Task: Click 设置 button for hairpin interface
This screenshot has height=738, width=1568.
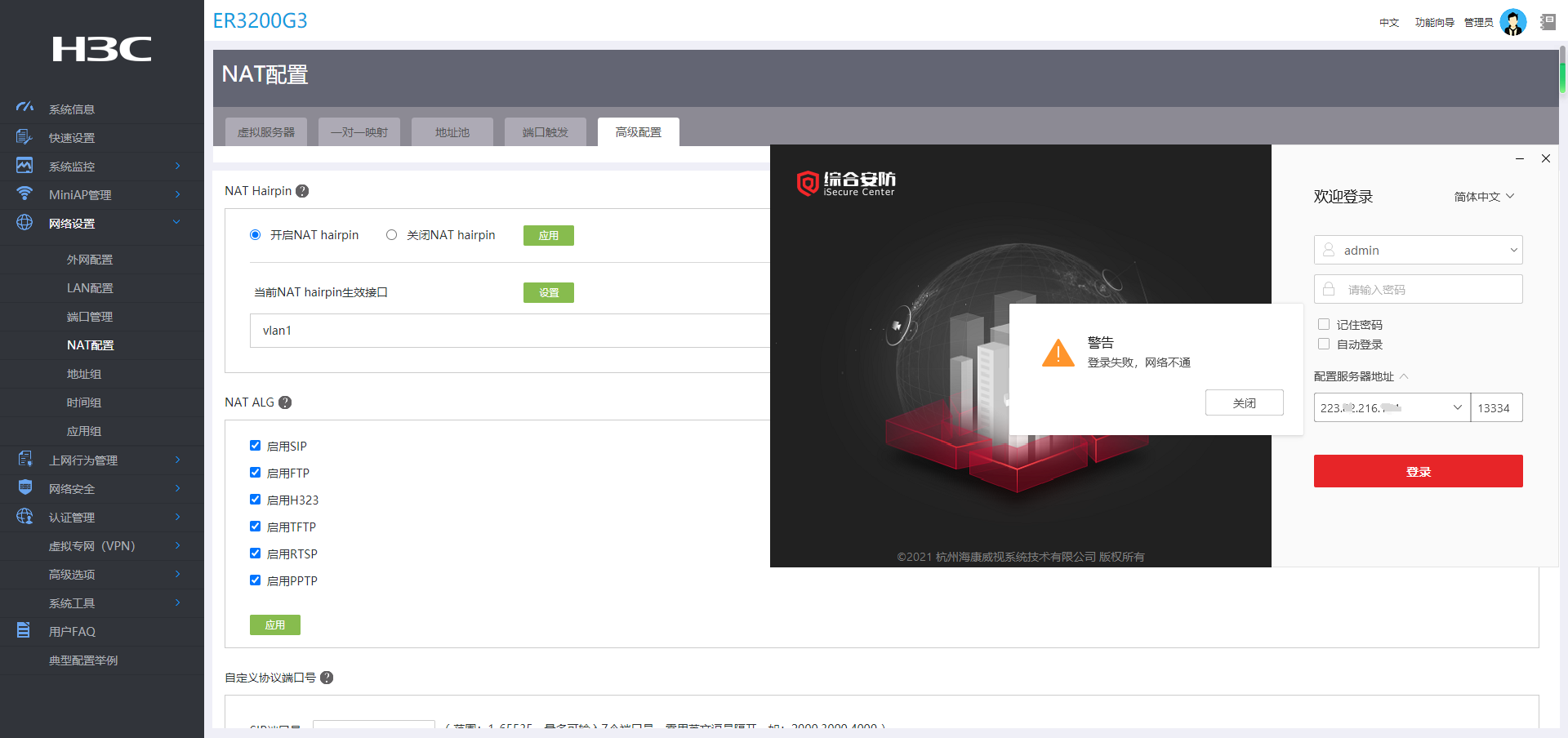Action: click(549, 292)
